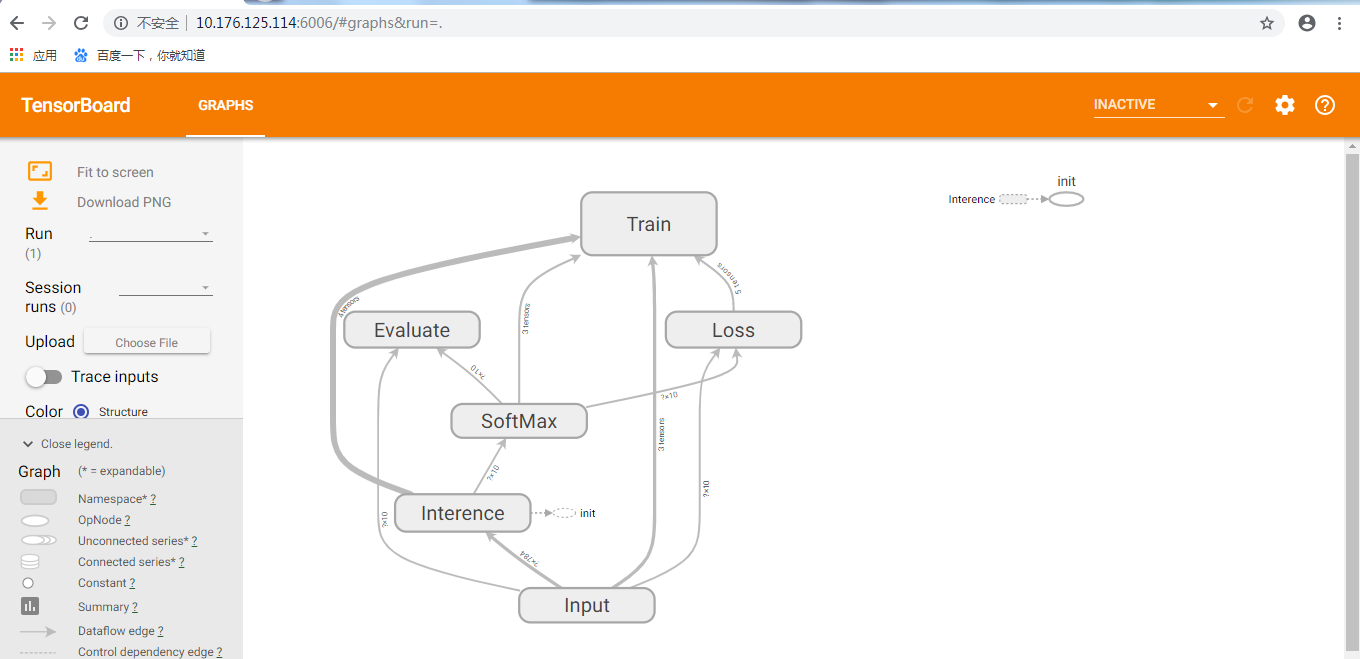Click the Constant legend icon
The height and width of the screenshot is (659, 1360).
tap(27, 583)
